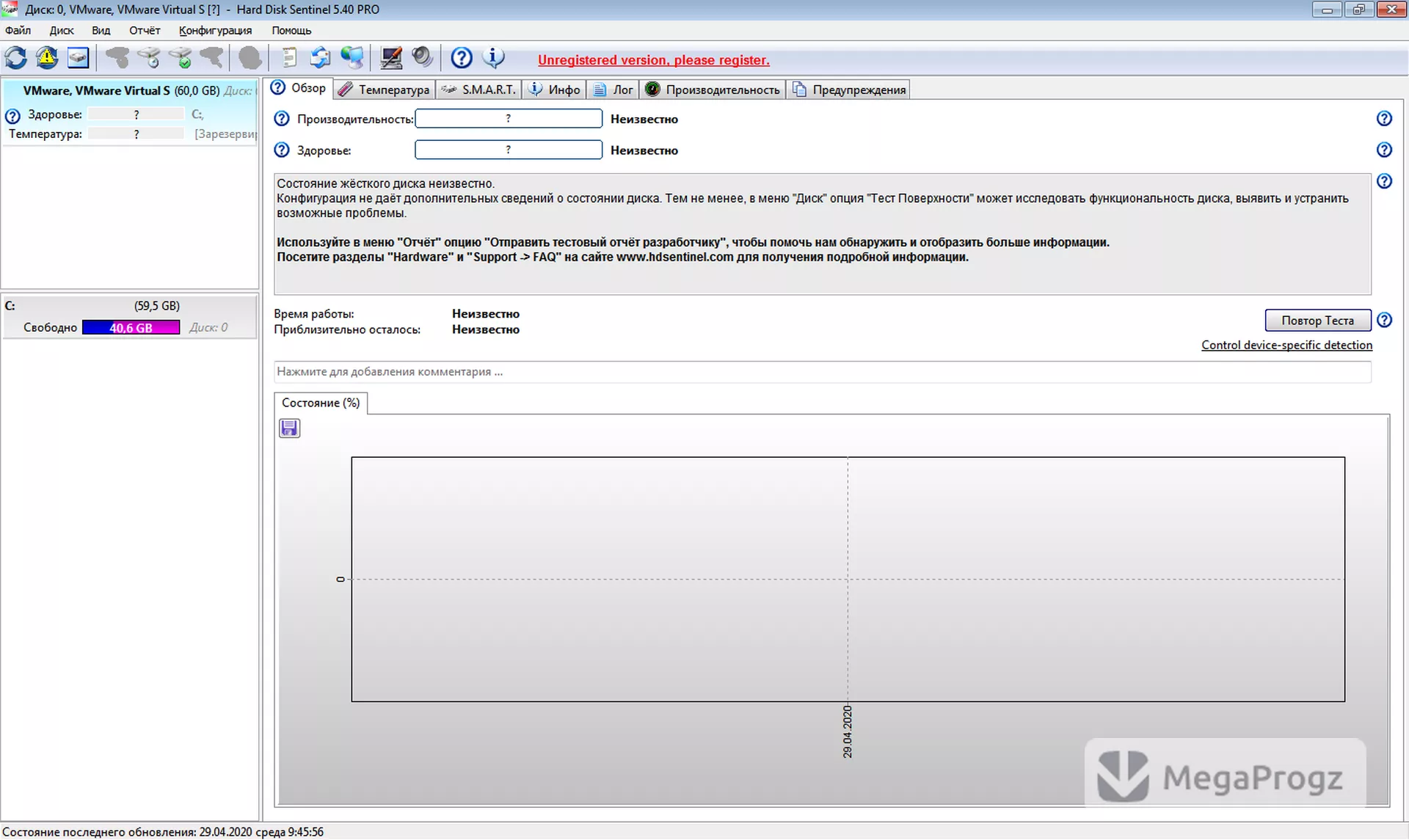Open the configuration monitor-with-screwdriver icon

[390, 57]
